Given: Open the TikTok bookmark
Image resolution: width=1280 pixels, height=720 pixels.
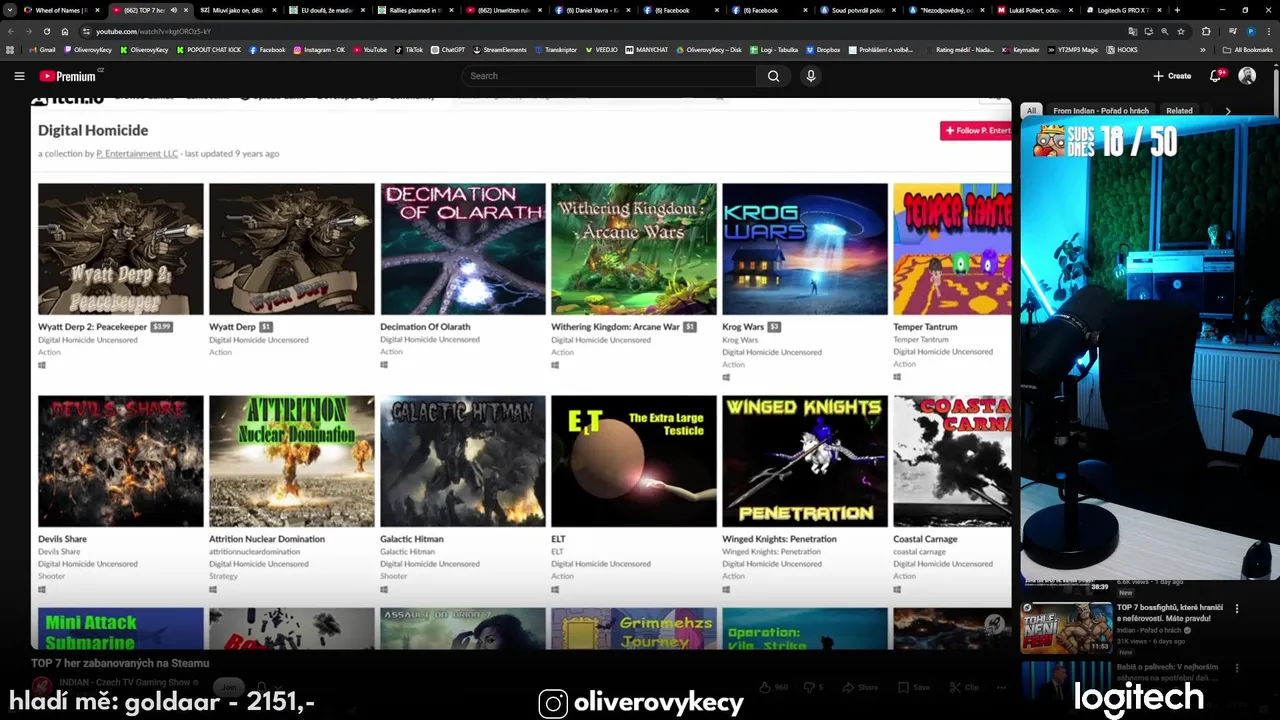Looking at the screenshot, I should 409,49.
